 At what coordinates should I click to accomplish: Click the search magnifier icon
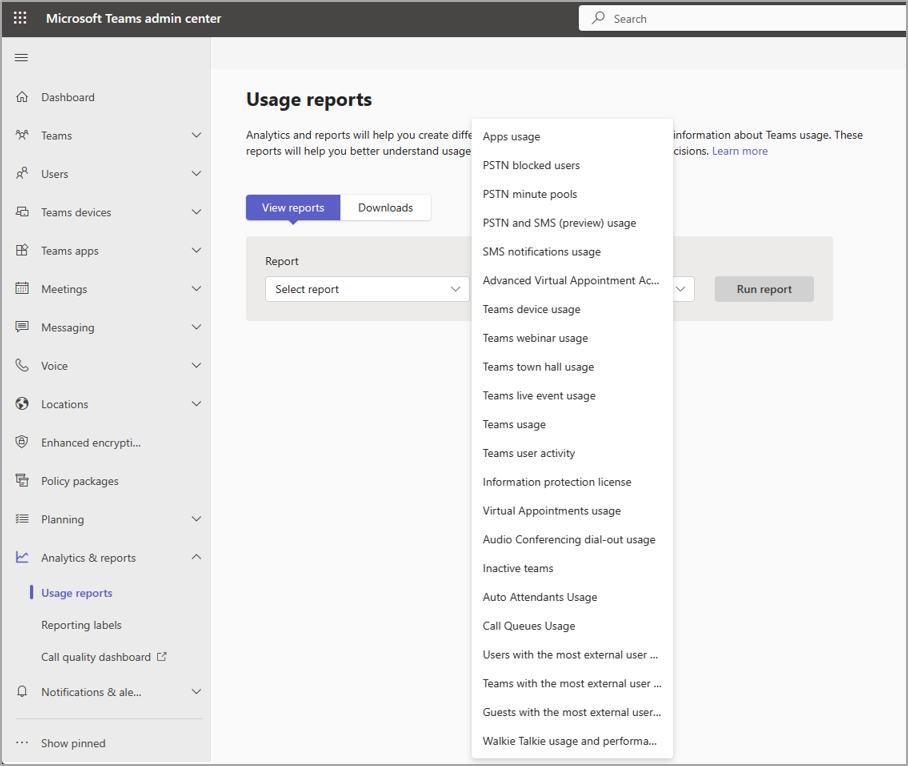[598, 18]
